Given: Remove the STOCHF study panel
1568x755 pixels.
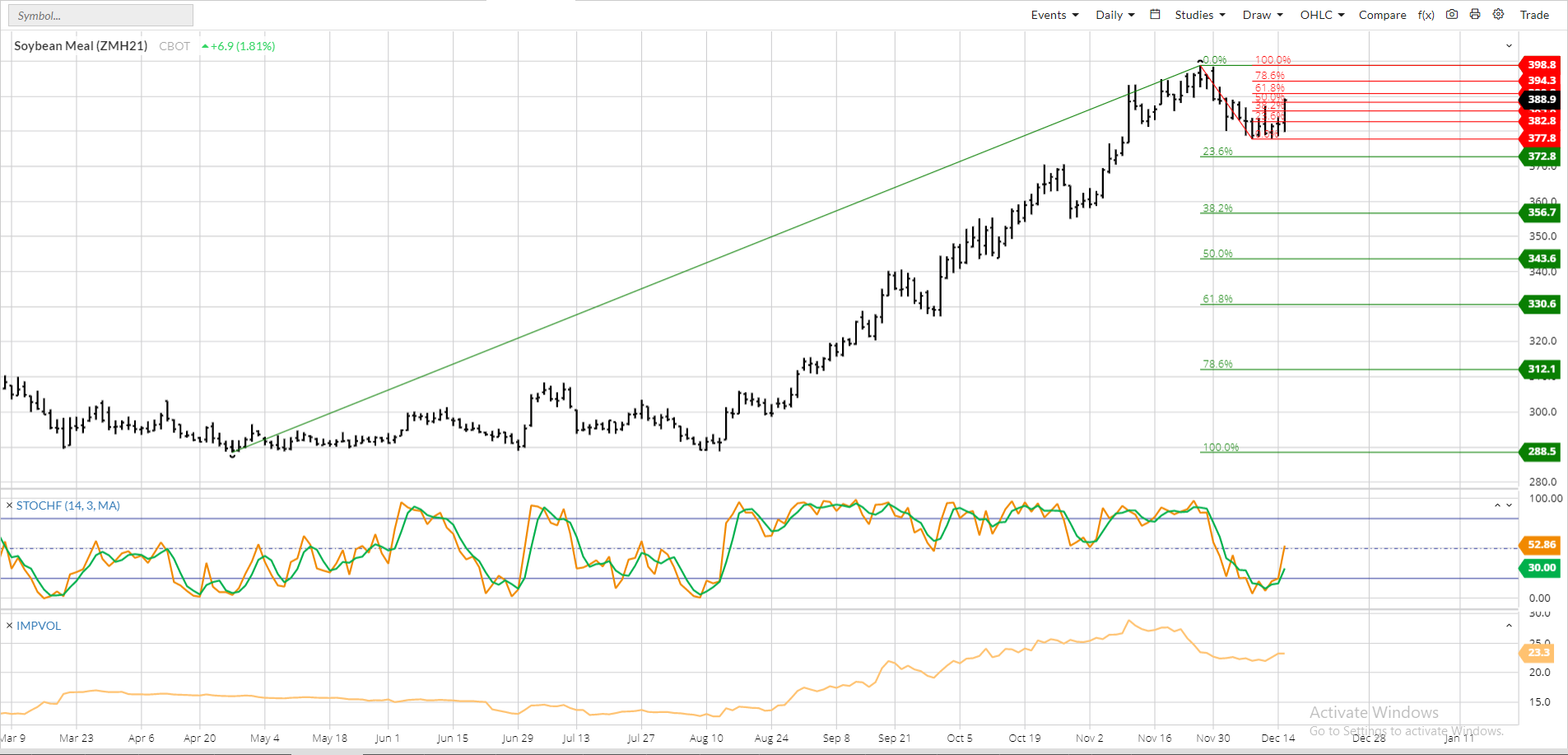Looking at the screenshot, I should point(9,506).
